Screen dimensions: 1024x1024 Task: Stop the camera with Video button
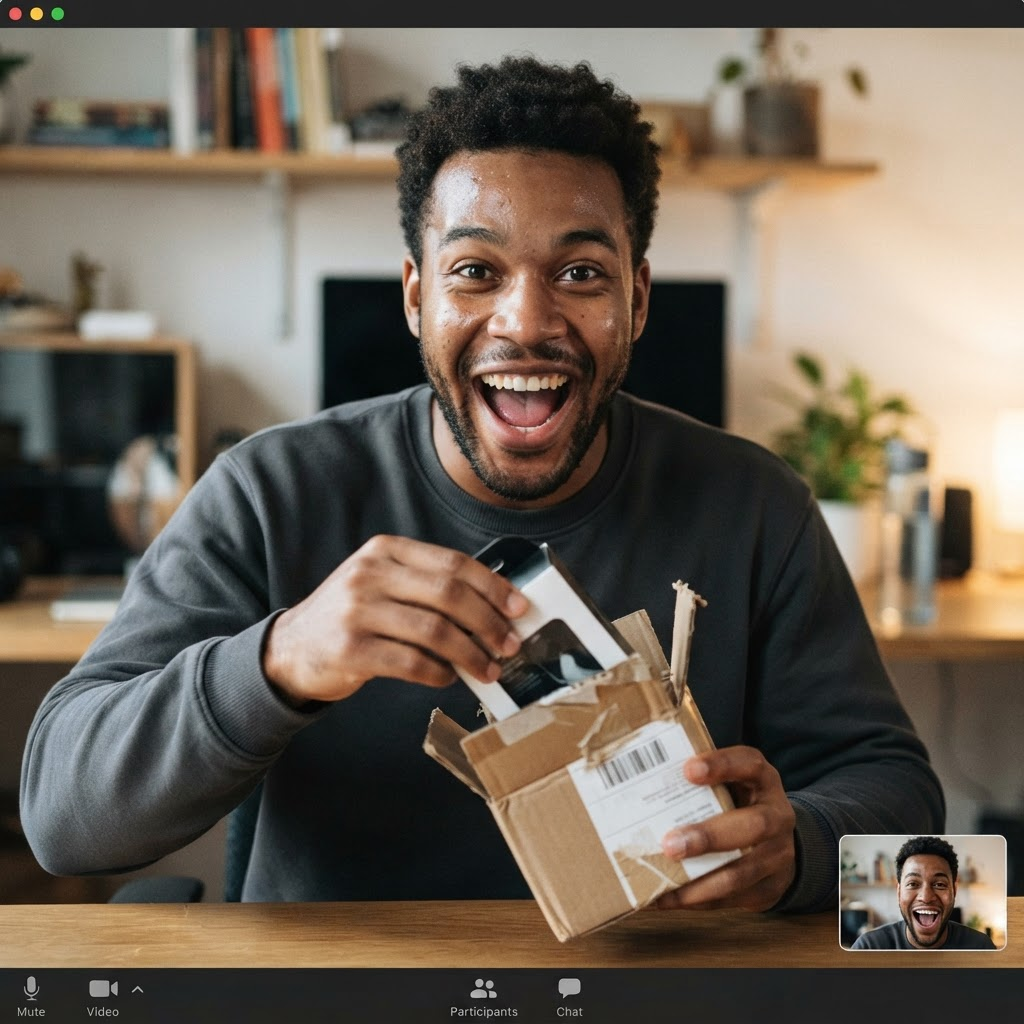103,997
